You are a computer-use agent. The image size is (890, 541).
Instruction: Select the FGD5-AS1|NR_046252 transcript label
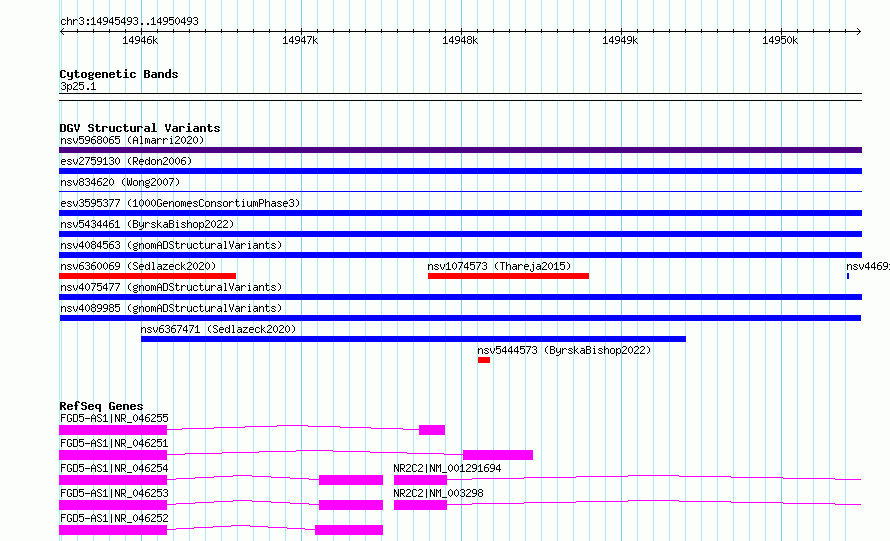114,518
